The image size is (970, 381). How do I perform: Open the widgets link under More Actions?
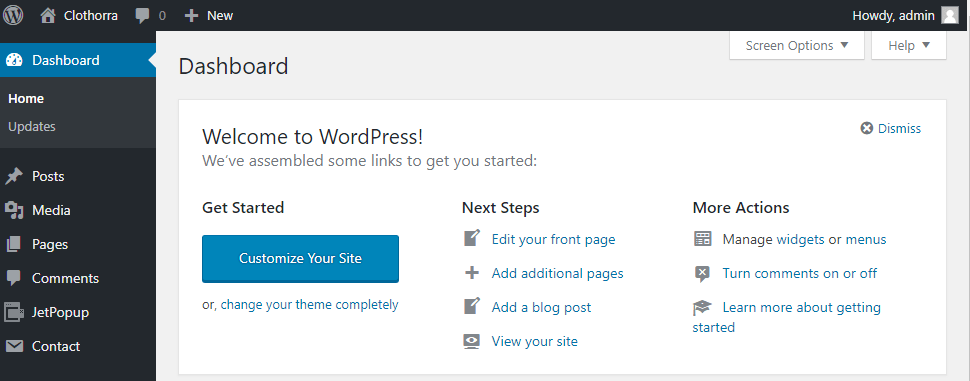(x=800, y=239)
